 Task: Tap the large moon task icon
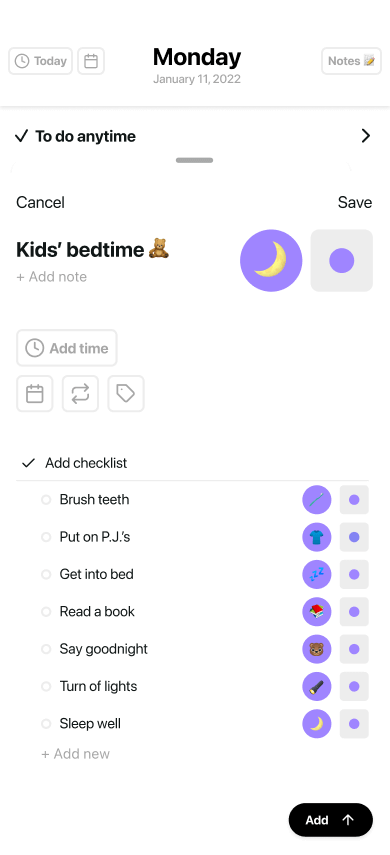pos(271,261)
